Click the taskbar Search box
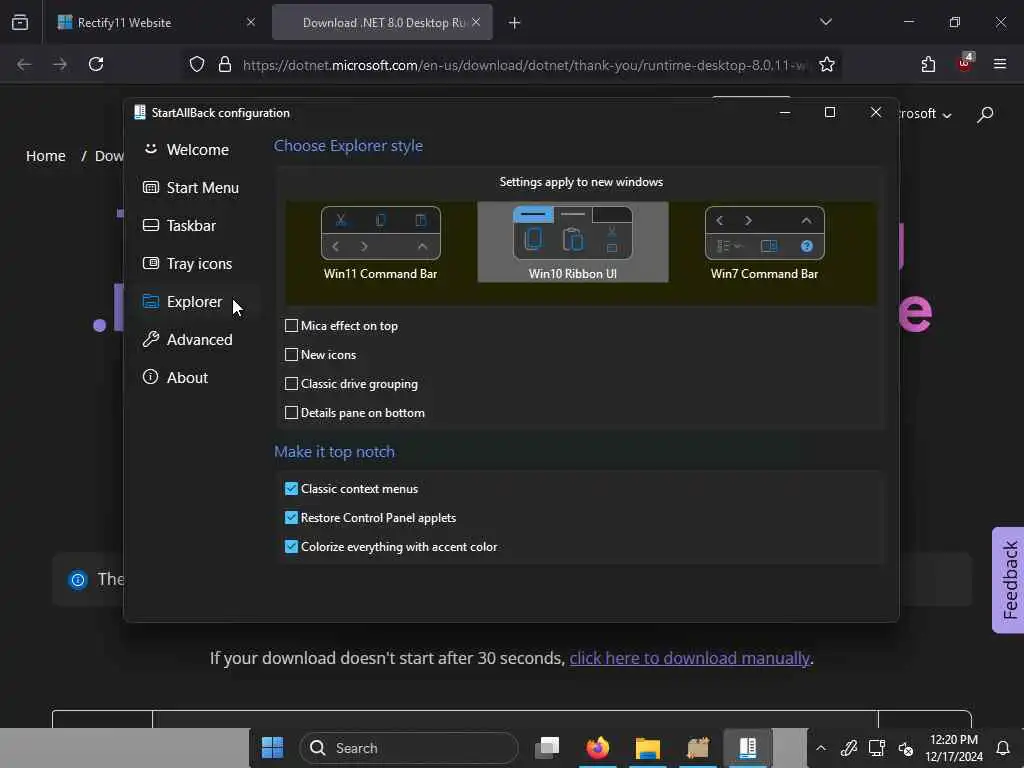This screenshot has width=1024, height=768. pyautogui.click(x=409, y=748)
